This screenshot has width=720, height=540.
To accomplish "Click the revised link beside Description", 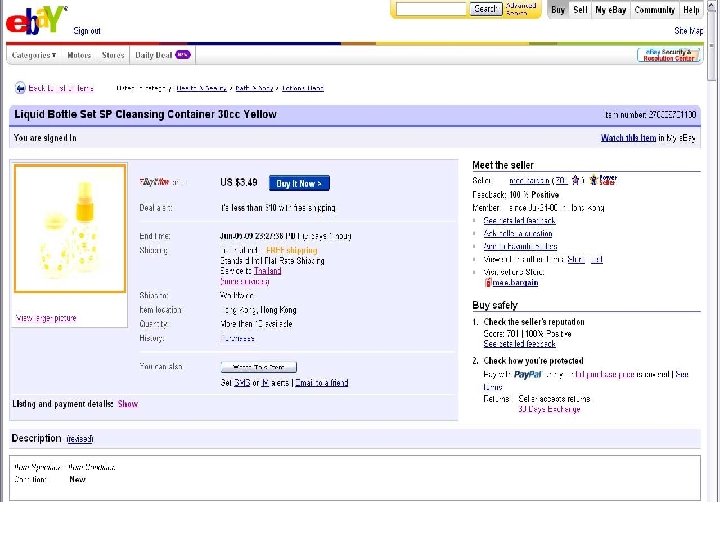I will [x=80, y=439].
